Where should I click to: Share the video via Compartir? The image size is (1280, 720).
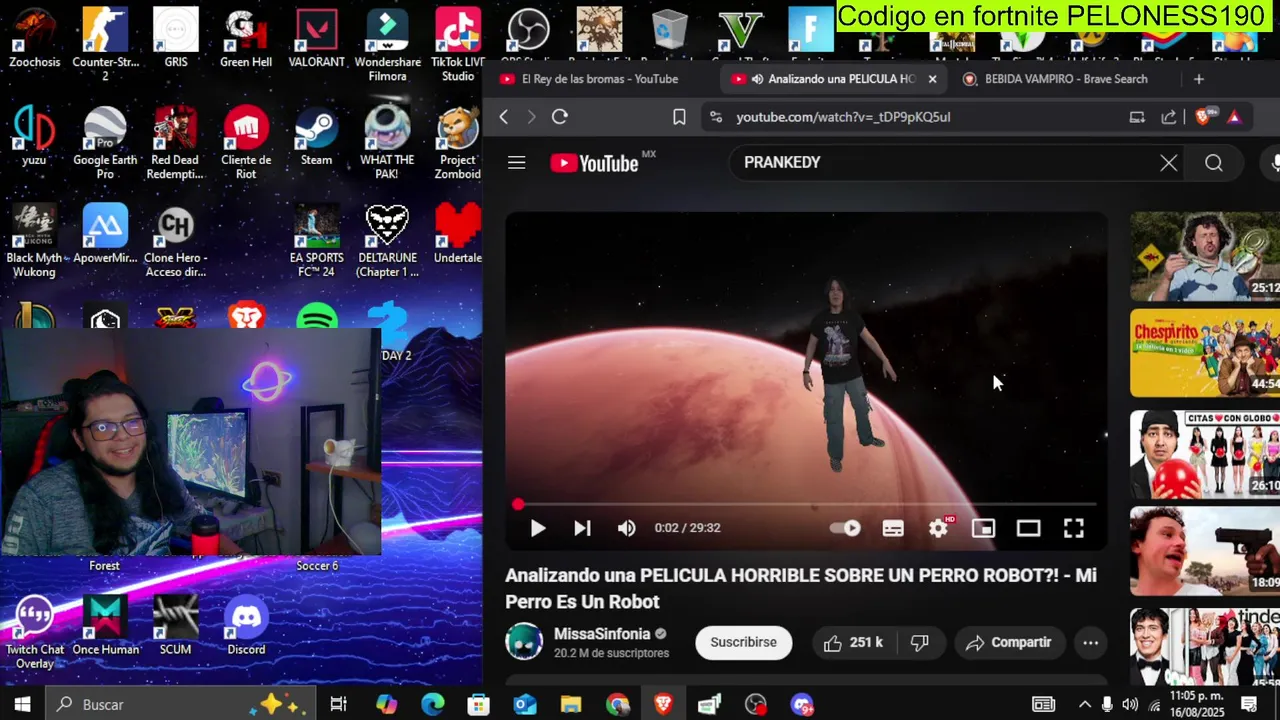click(x=1009, y=643)
